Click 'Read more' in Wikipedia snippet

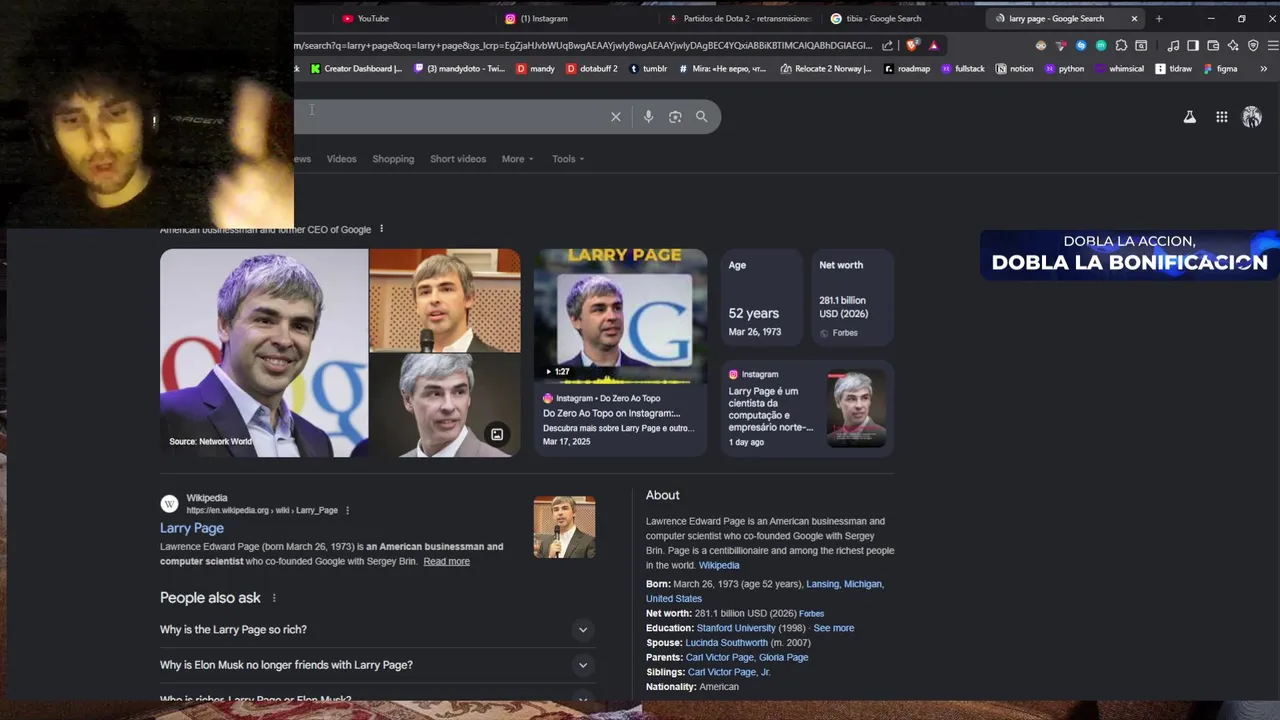click(446, 561)
